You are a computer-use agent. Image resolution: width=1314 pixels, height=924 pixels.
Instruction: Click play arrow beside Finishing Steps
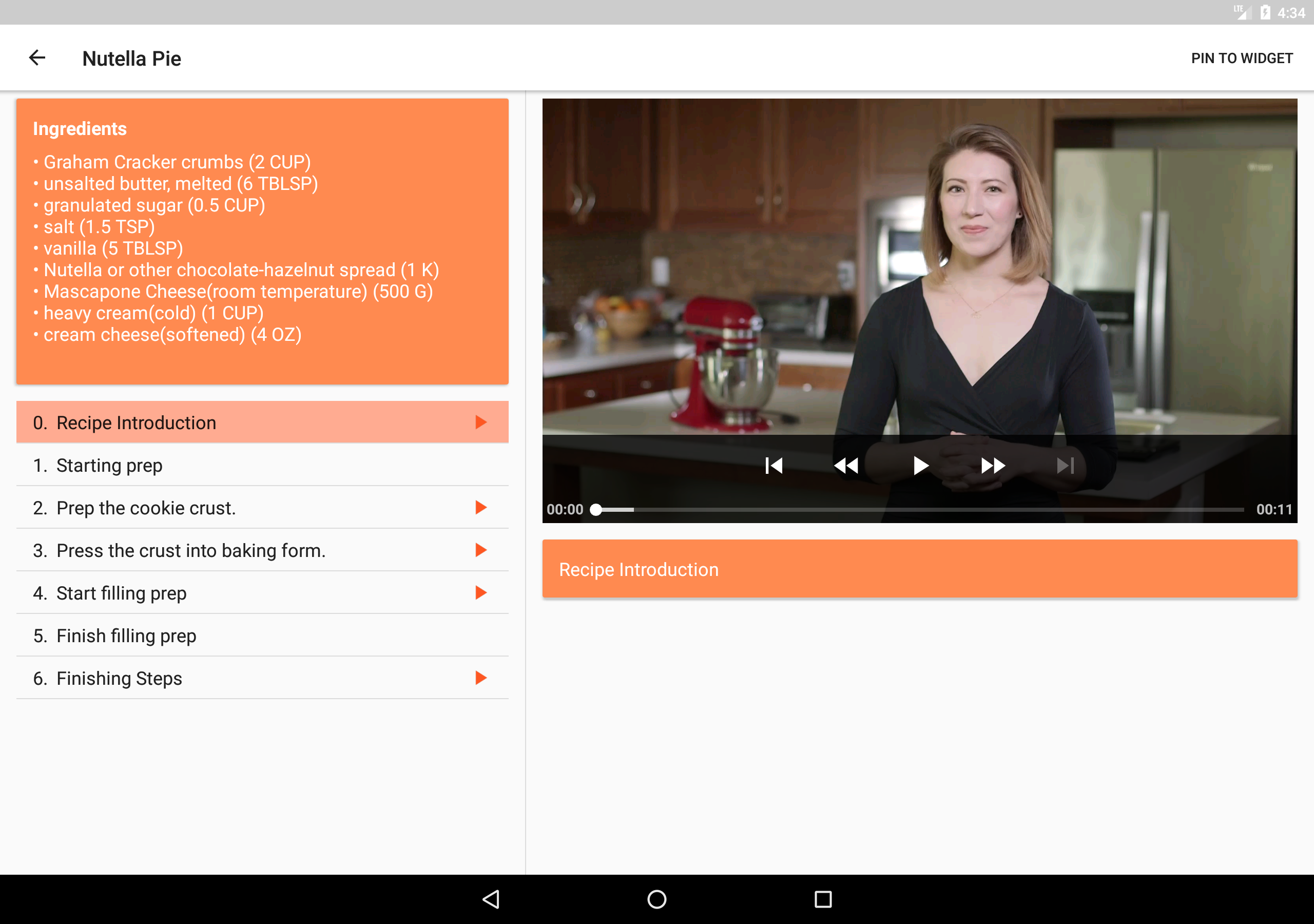pyautogui.click(x=481, y=678)
